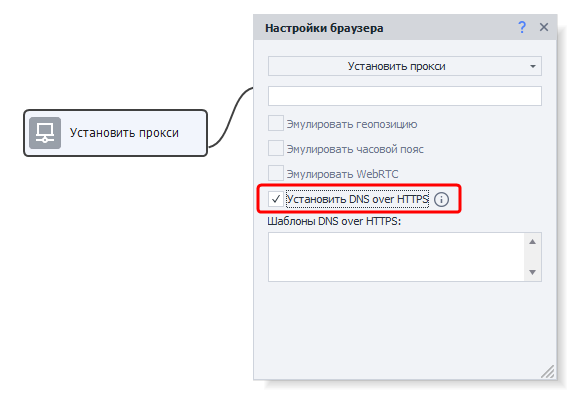Click the Эмулировать WebRTC label text
This screenshot has height=395, width=575.
click(342, 174)
